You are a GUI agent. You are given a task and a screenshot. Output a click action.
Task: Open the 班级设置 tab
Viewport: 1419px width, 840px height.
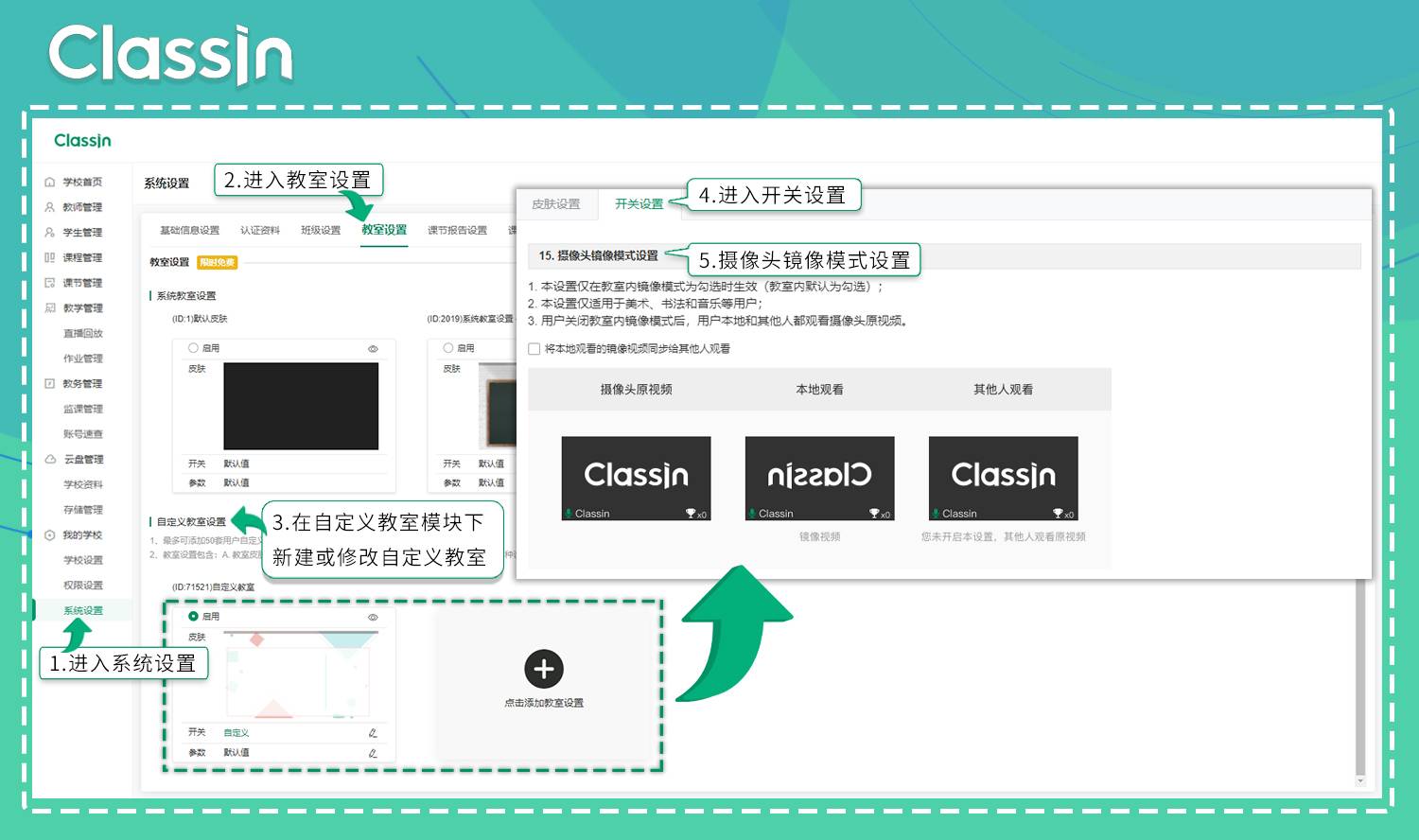(321, 230)
